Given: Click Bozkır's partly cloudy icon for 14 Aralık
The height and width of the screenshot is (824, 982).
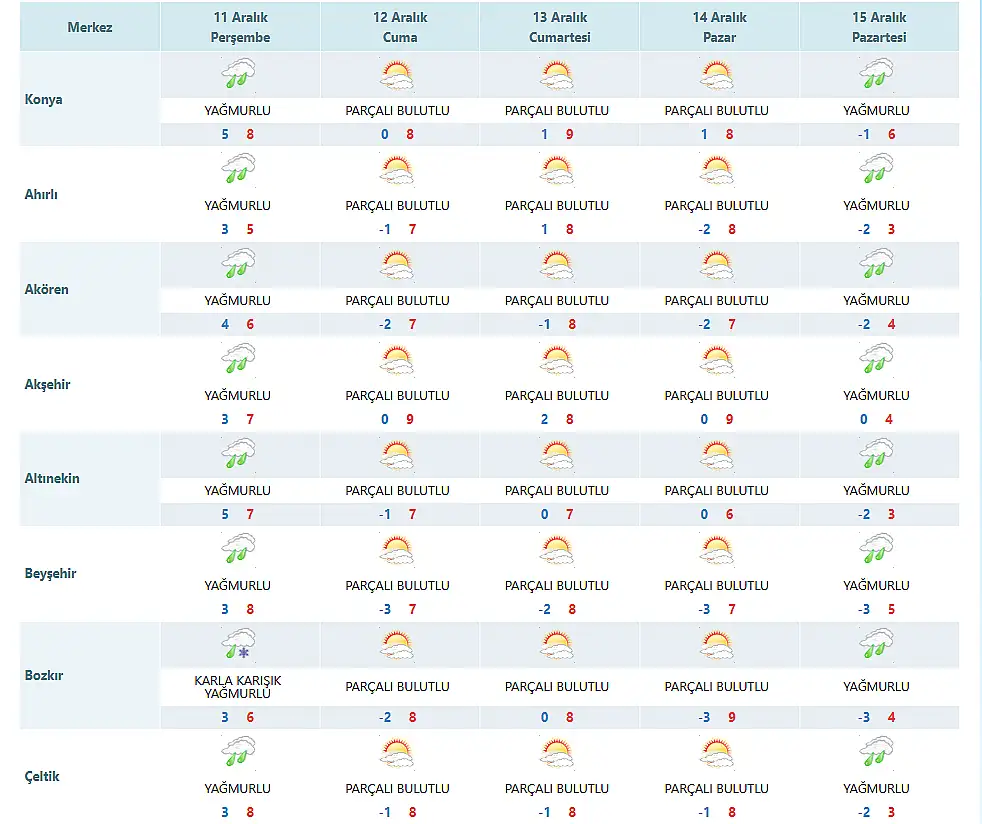Looking at the screenshot, I should click(717, 646).
